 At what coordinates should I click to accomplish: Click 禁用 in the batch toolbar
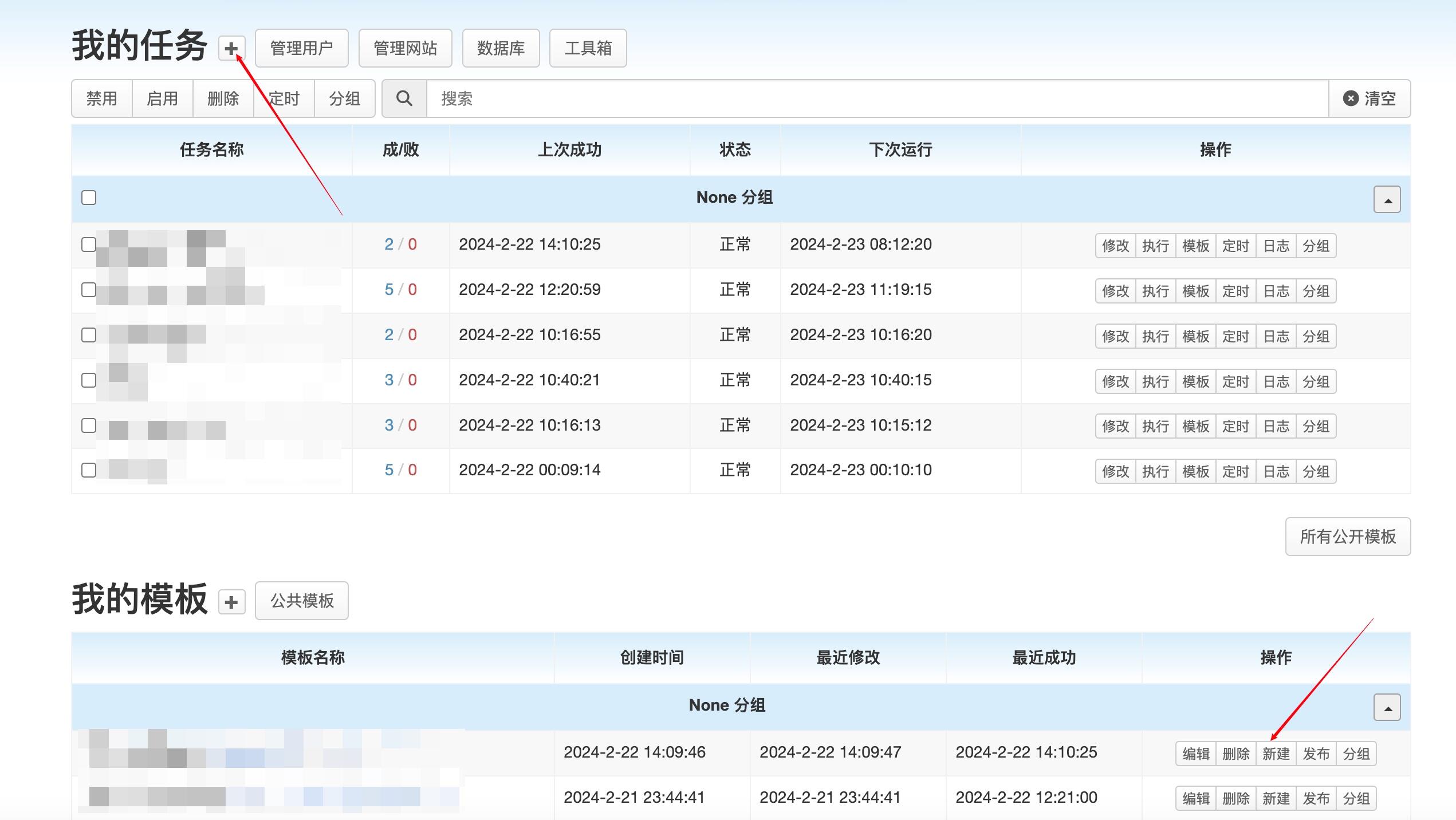[102, 98]
